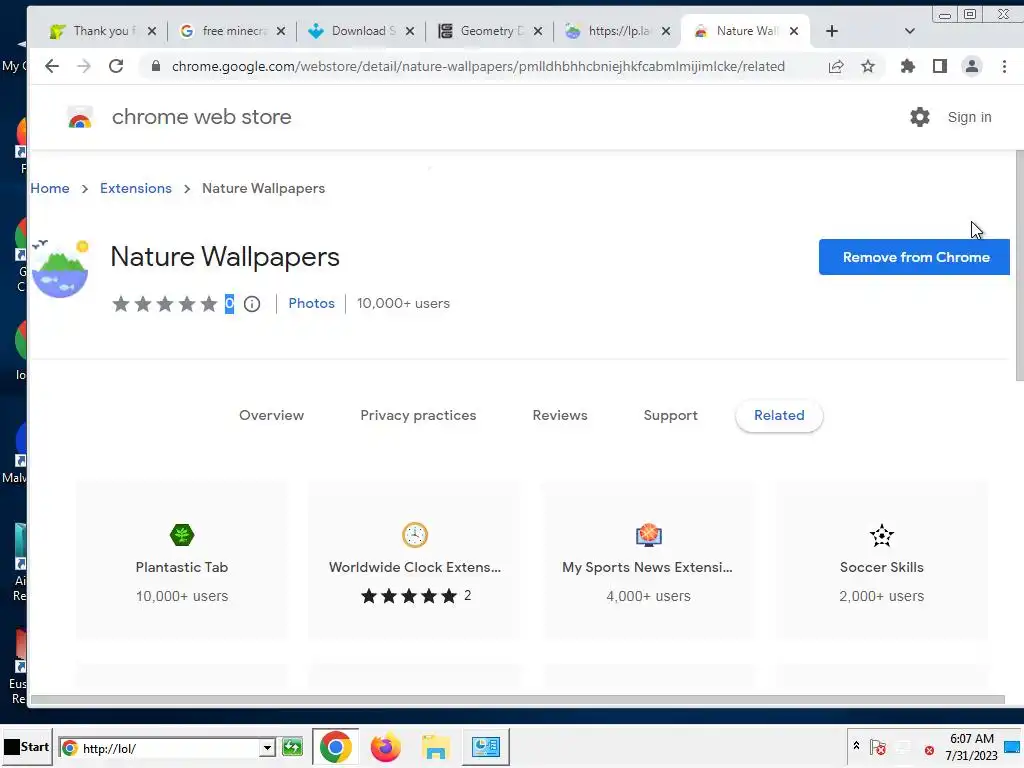Click the Plantastic Tab leaf icon
Image resolution: width=1024 pixels, height=768 pixels.
pos(182,535)
